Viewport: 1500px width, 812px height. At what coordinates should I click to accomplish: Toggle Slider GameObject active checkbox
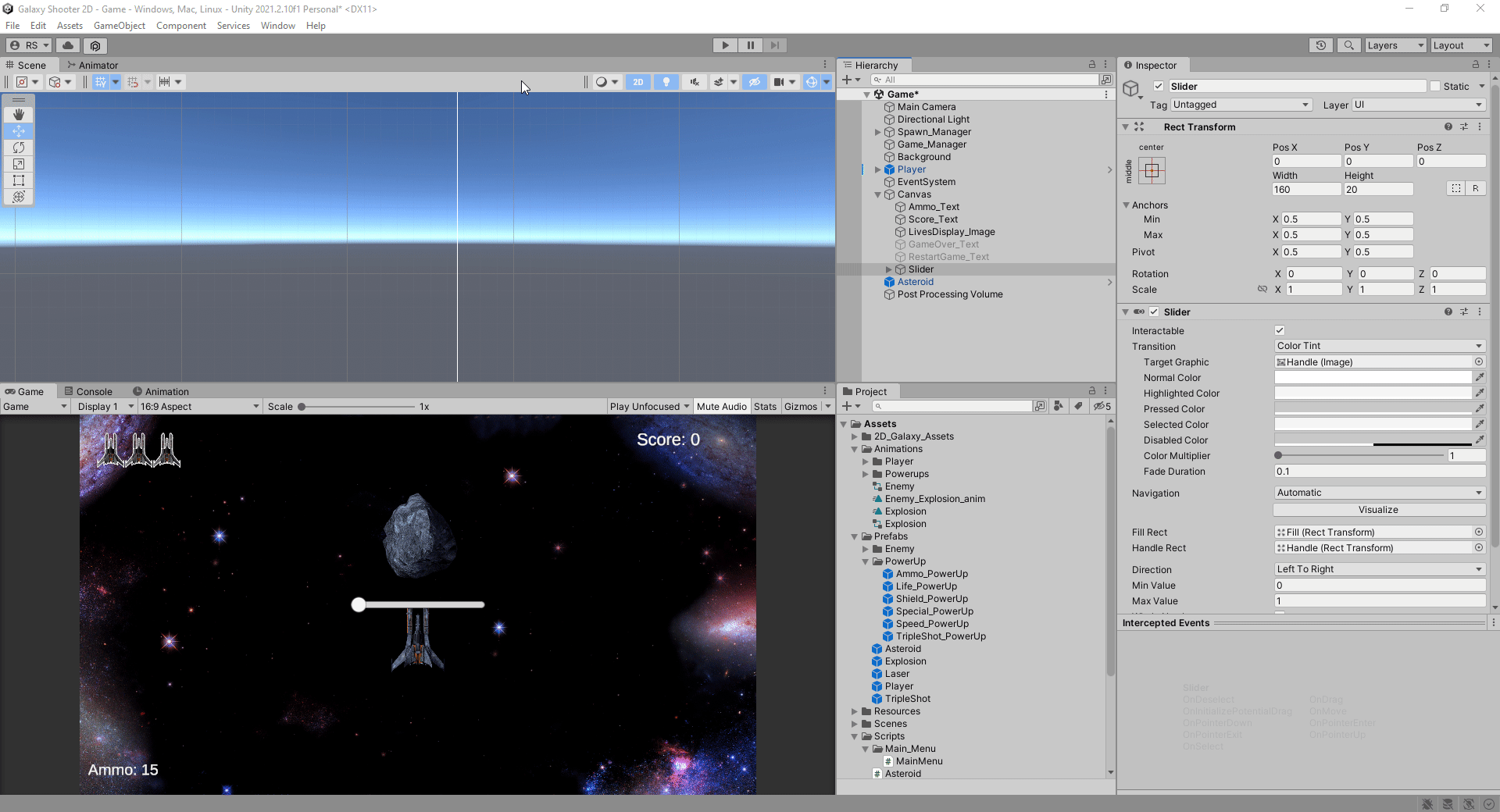[1159, 87]
